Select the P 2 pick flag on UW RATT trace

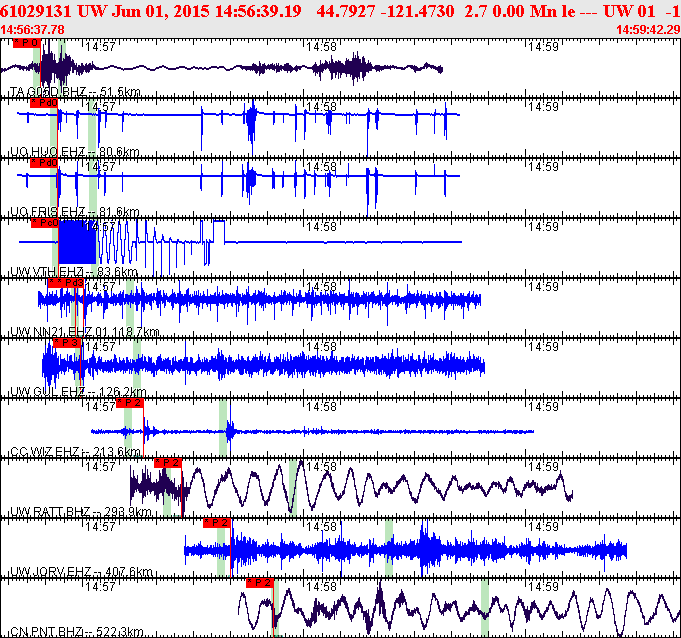click(168, 463)
